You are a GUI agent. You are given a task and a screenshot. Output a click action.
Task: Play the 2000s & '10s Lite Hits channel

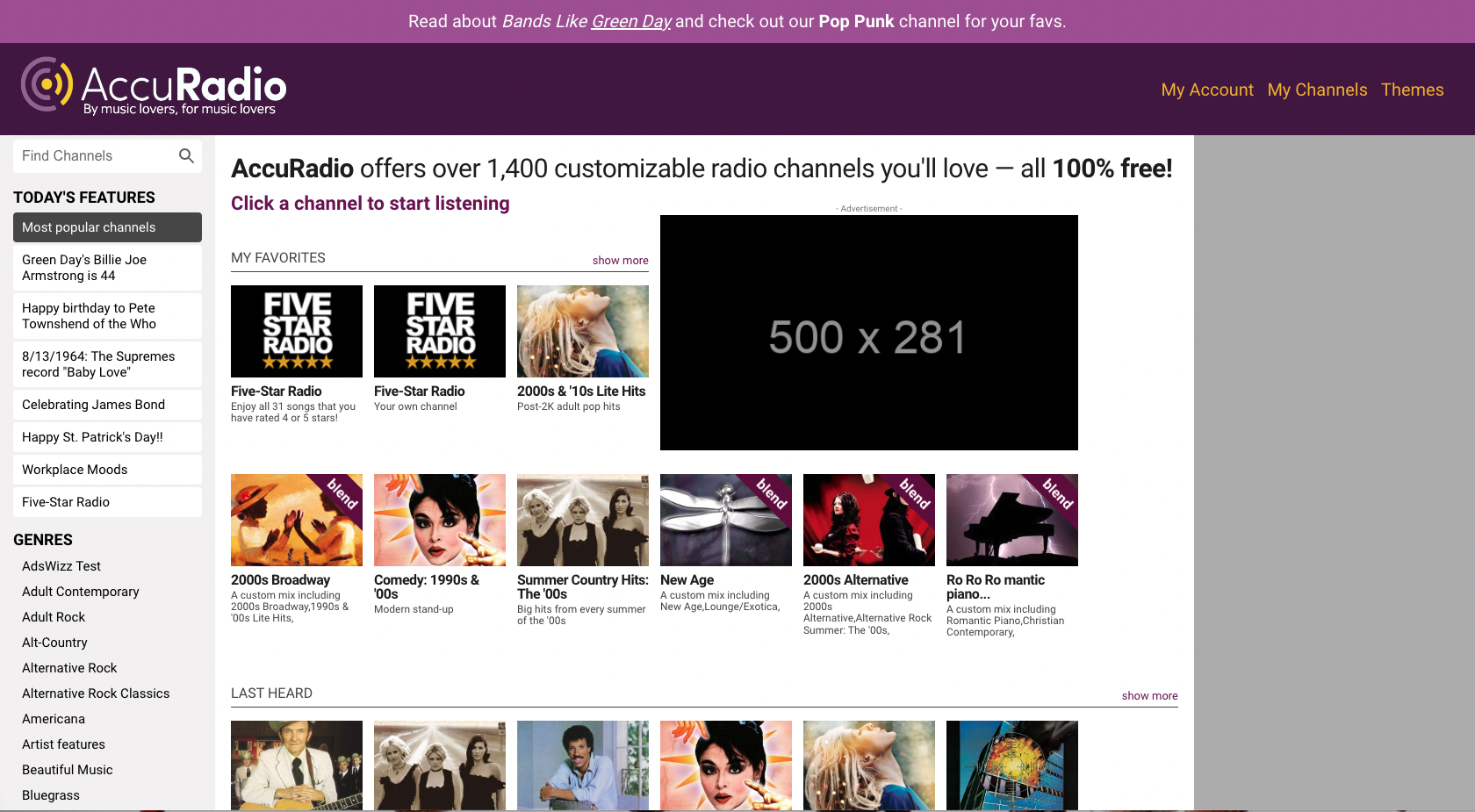(582, 331)
